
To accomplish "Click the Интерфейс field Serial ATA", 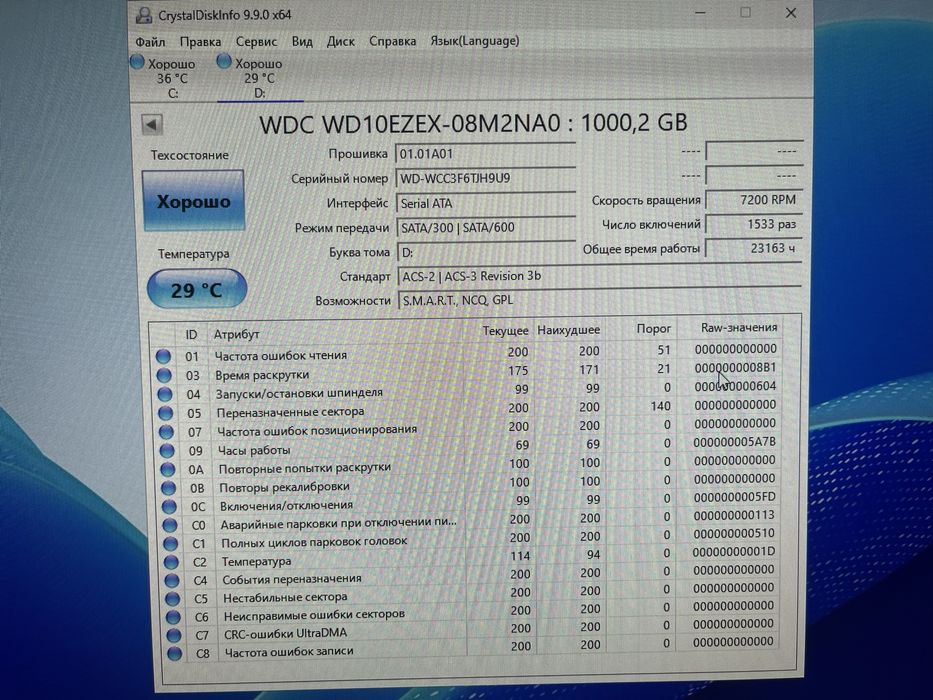I will pyautogui.click(x=486, y=203).
